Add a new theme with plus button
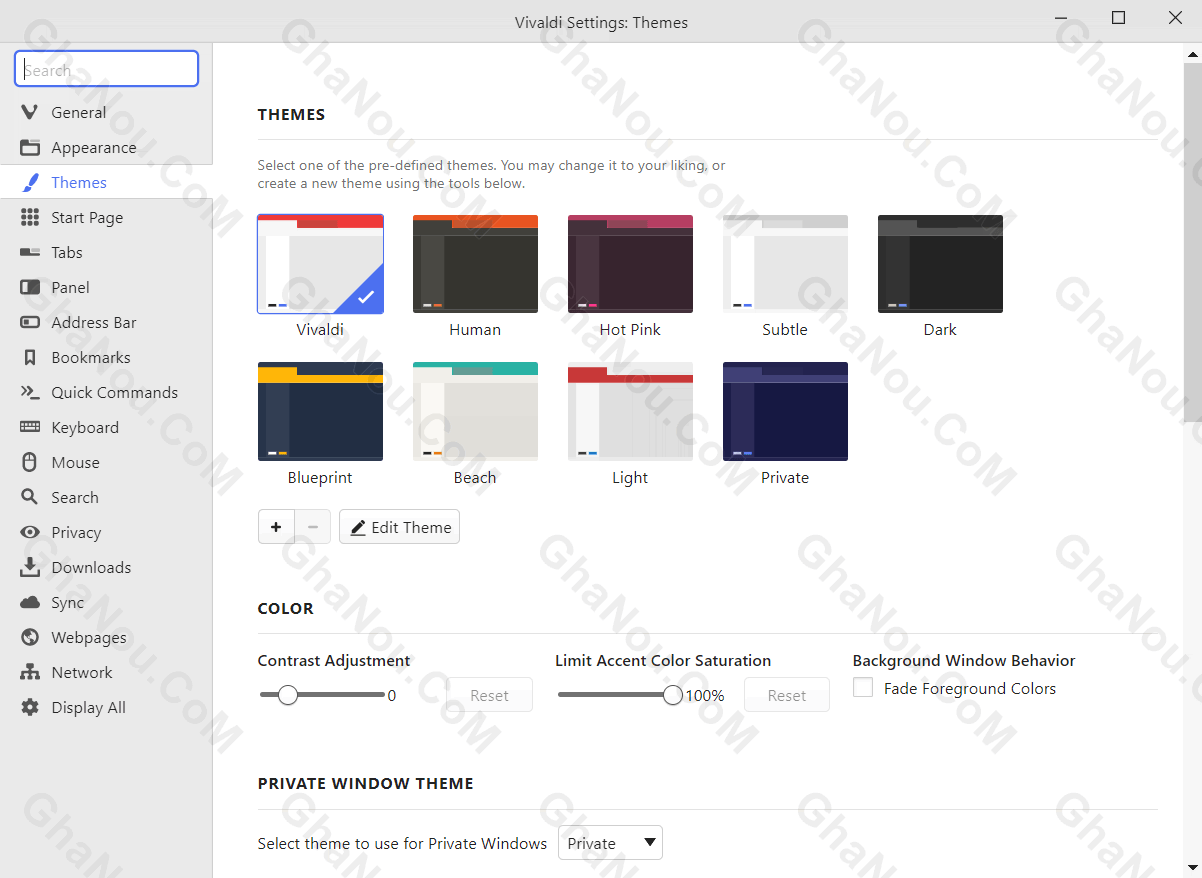The image size is (1202, 878). click(276, 527)
